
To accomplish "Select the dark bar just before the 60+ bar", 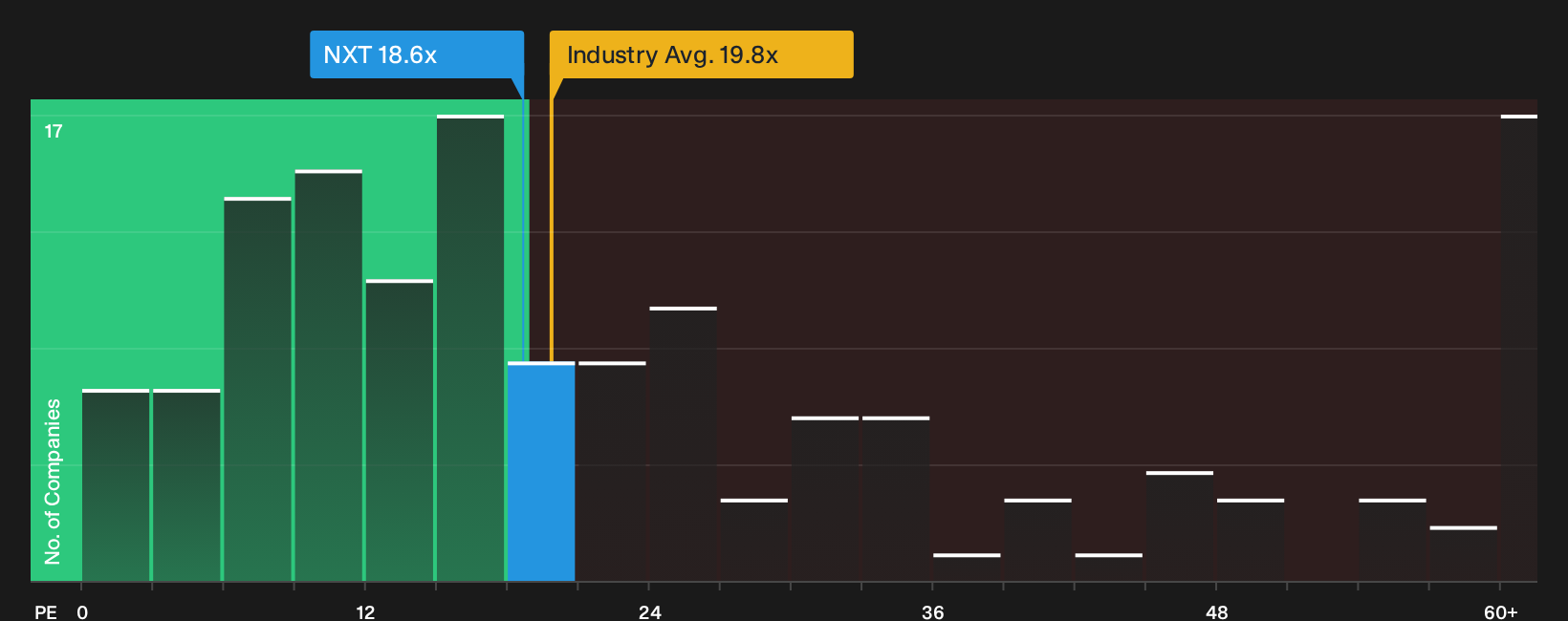I will click(x=1464, y=554).
